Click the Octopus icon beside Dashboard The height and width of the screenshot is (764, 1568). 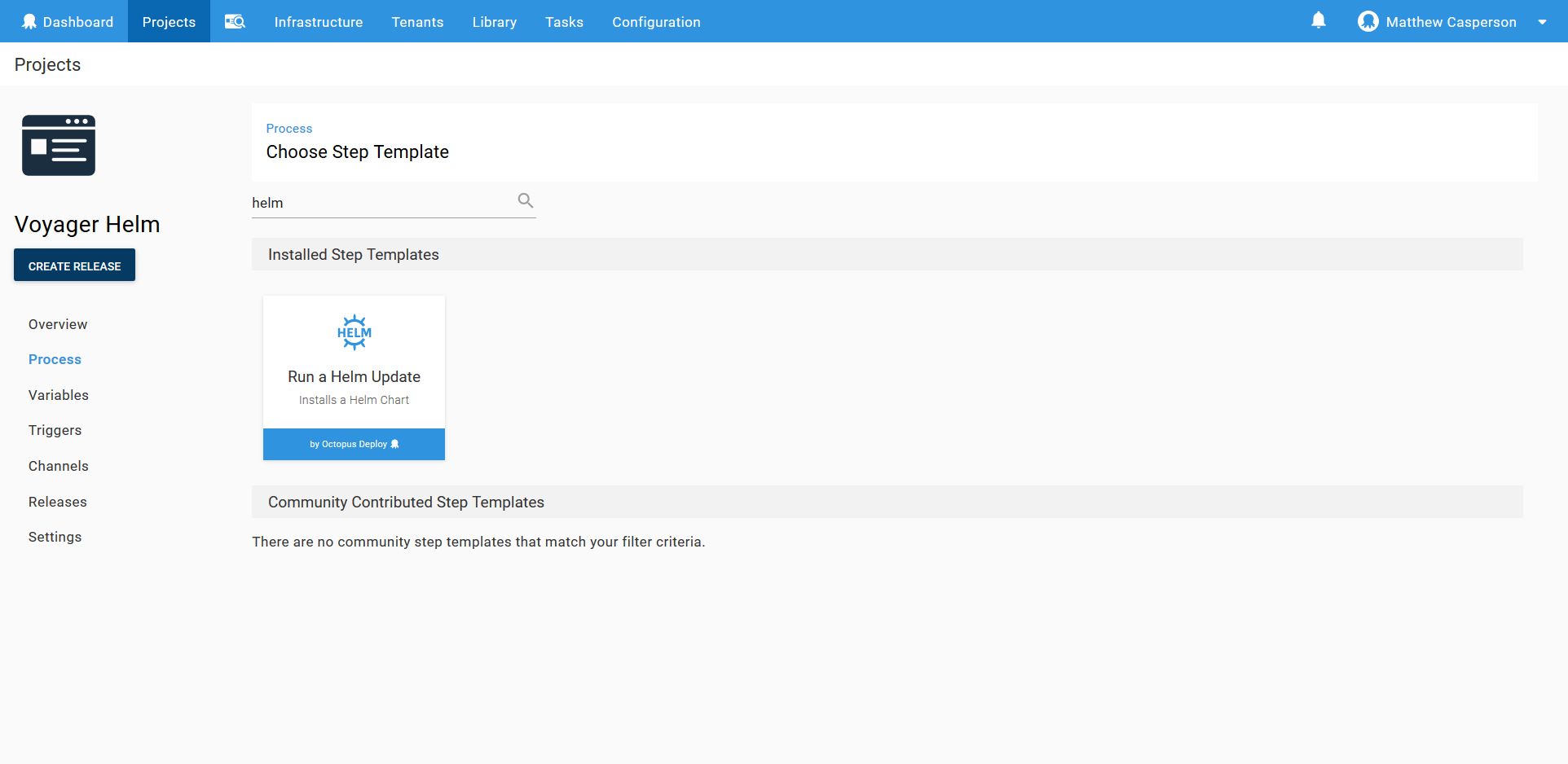click(x=29, y=22)
